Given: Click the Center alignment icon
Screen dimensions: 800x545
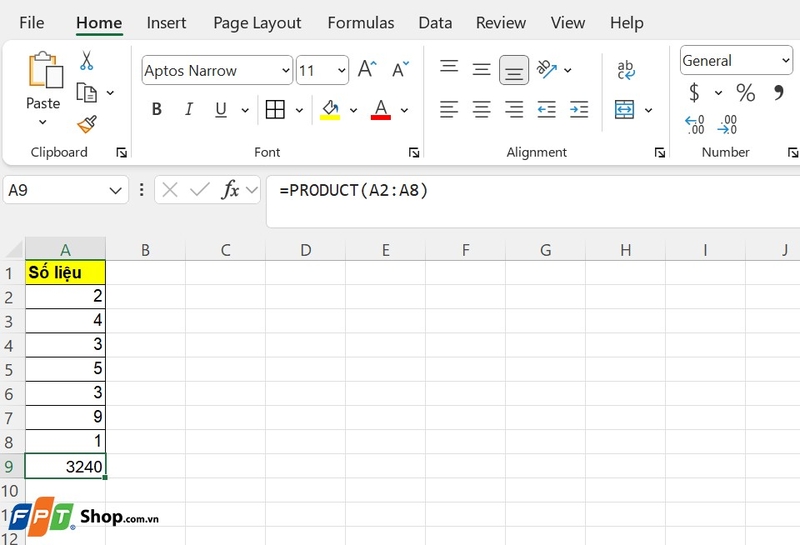Looking at the screenshot, I should click(481, 109).
